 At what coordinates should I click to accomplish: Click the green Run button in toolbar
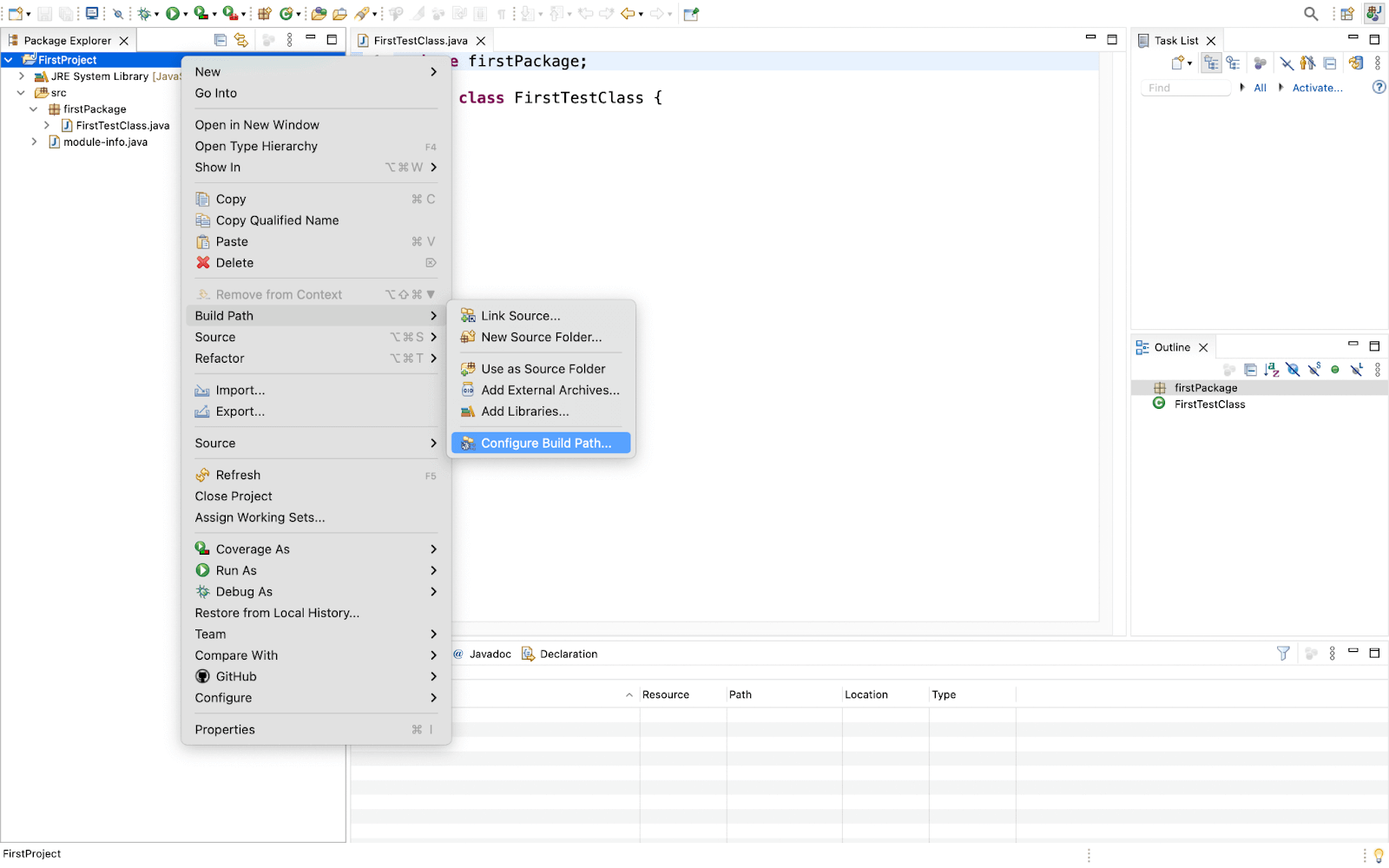click(173, 13)
